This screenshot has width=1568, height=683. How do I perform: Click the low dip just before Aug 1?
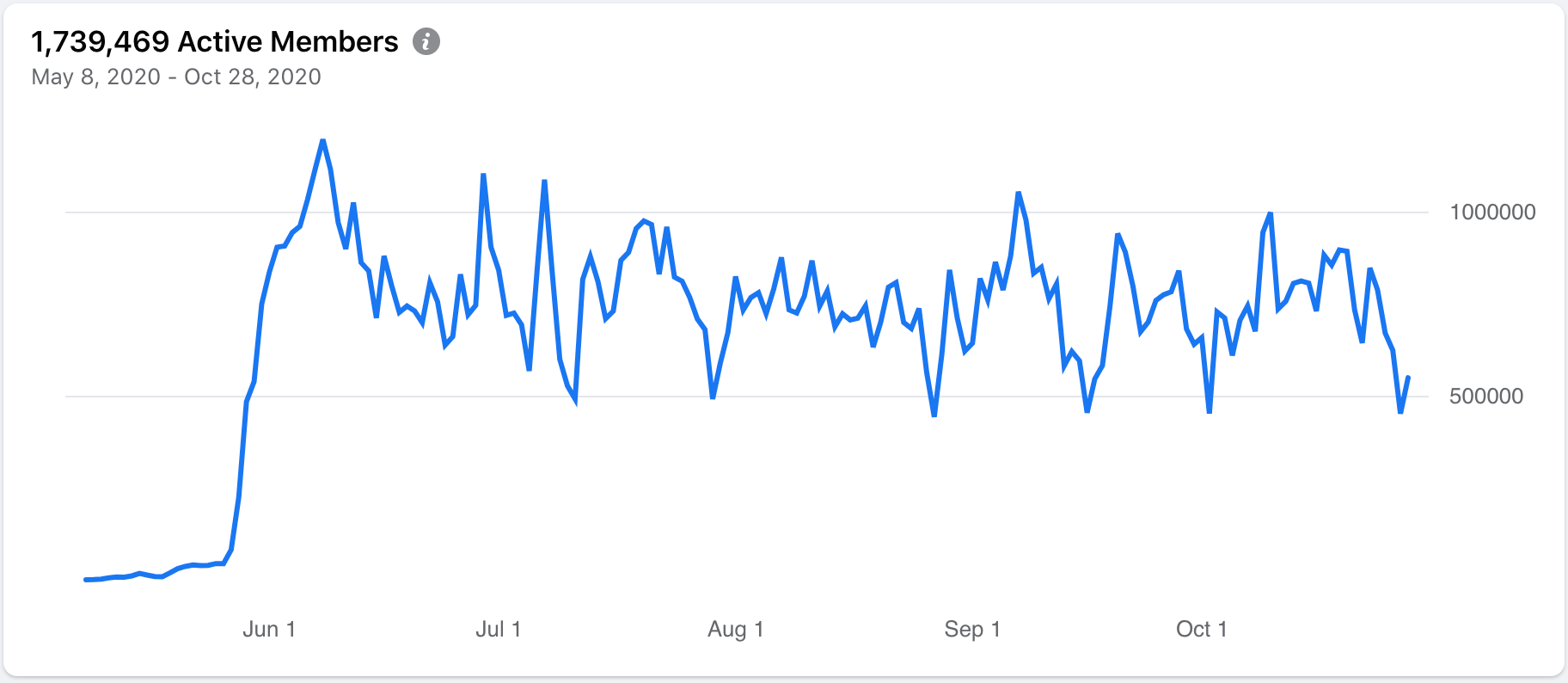[x=713, y=397]
